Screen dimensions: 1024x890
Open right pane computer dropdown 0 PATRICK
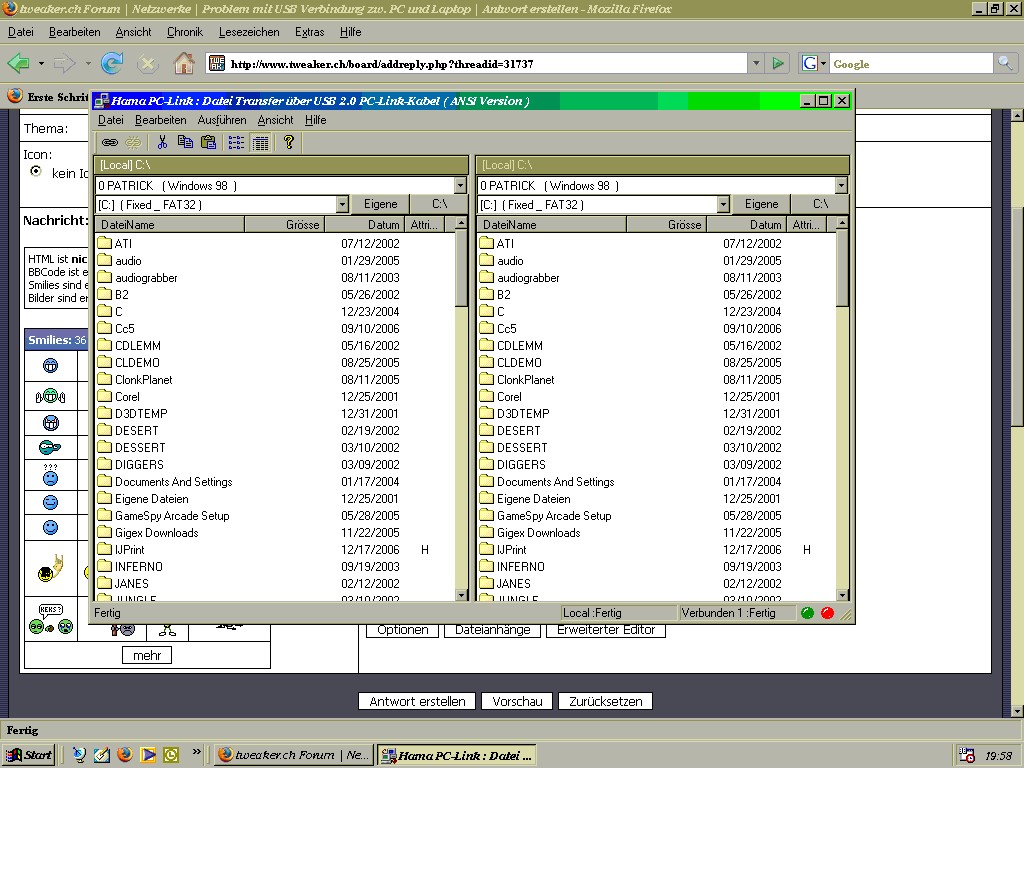pos(841,185)
